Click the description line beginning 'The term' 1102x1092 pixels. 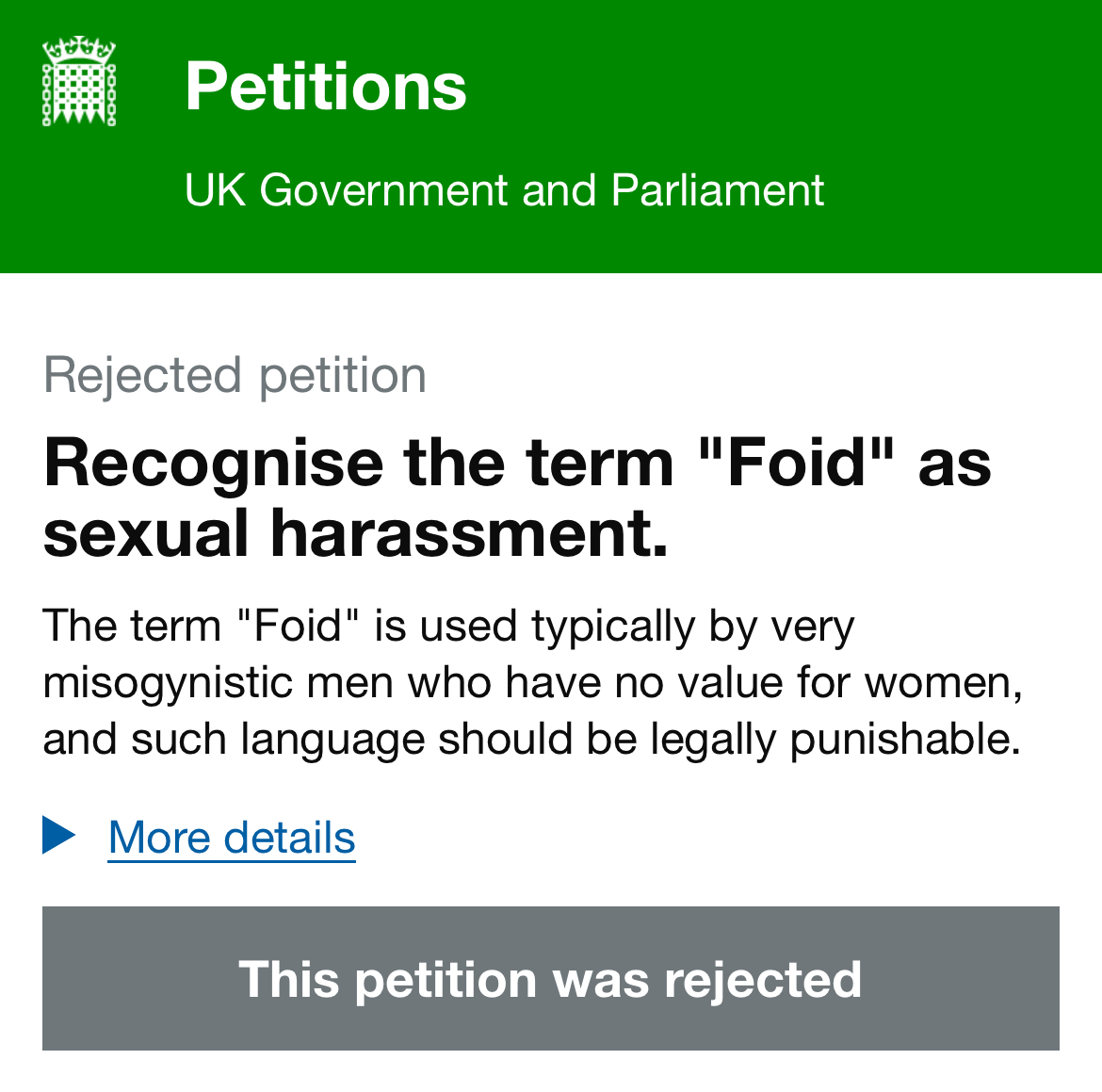[448, 626]
